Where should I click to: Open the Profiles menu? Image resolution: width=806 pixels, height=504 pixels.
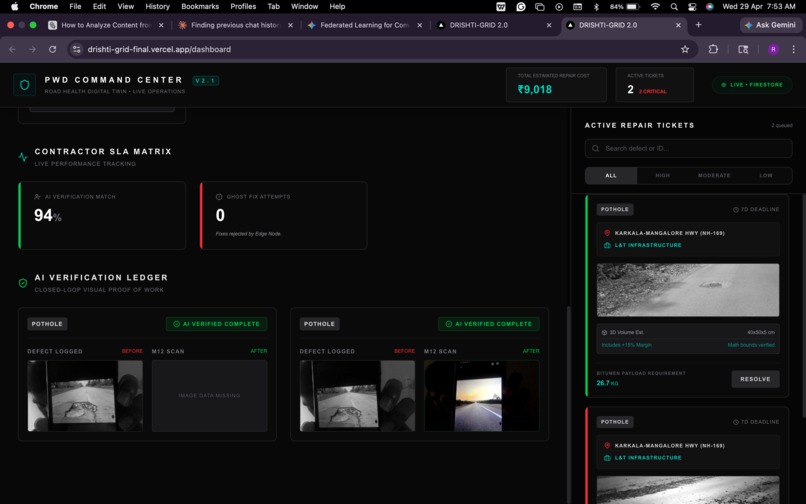243,7
